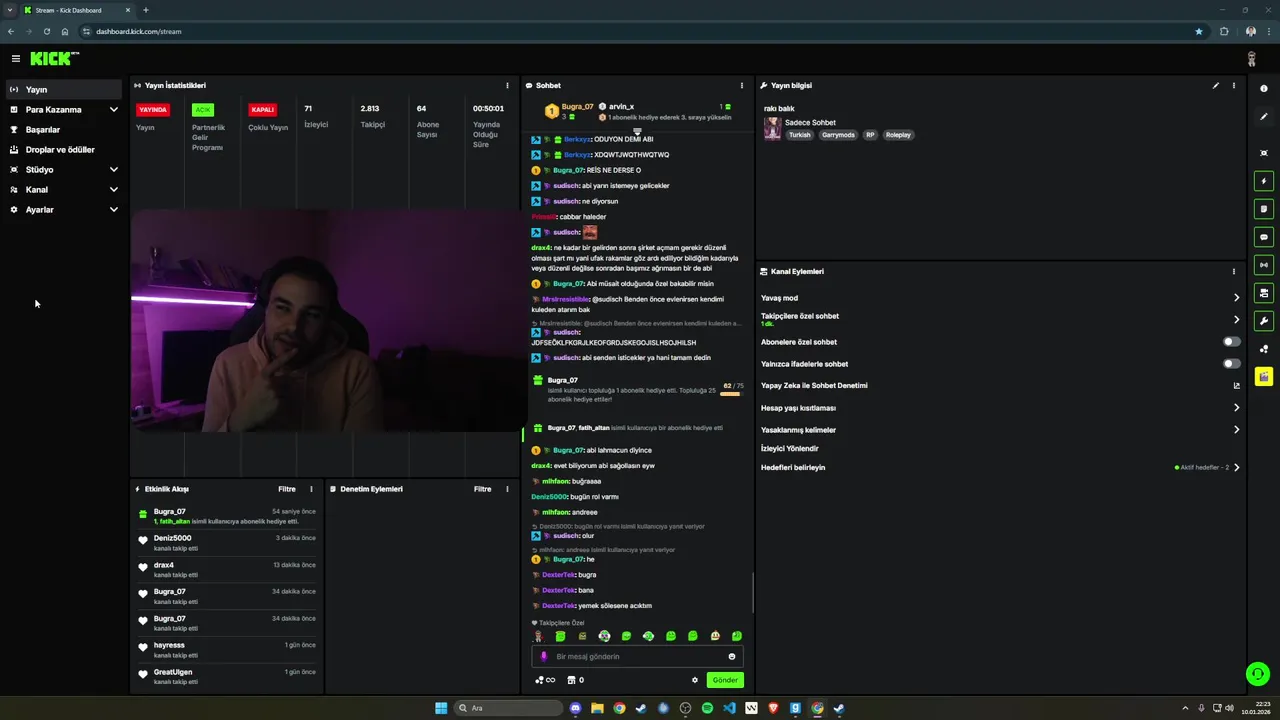The width and height of the screenshot is (1280, 720).
Task: Toggle the wrench panel icon in the right sidebar
Action: tap(1264, 321)
